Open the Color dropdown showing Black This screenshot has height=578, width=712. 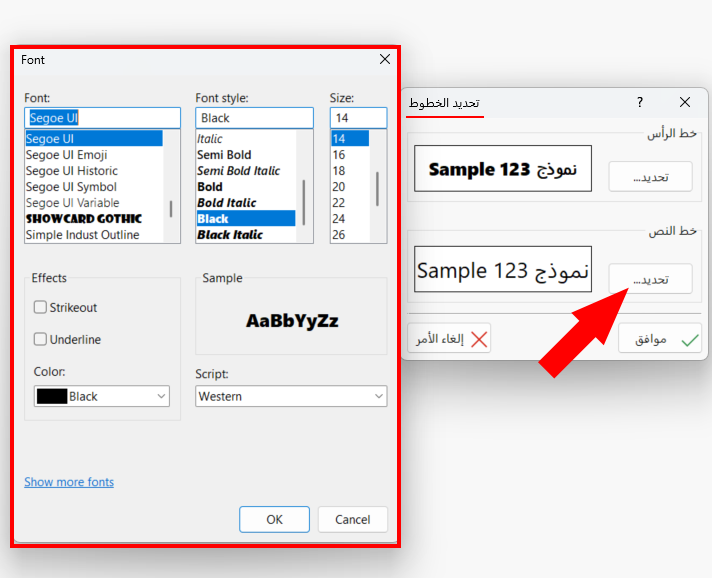click(x=101, y=397)
